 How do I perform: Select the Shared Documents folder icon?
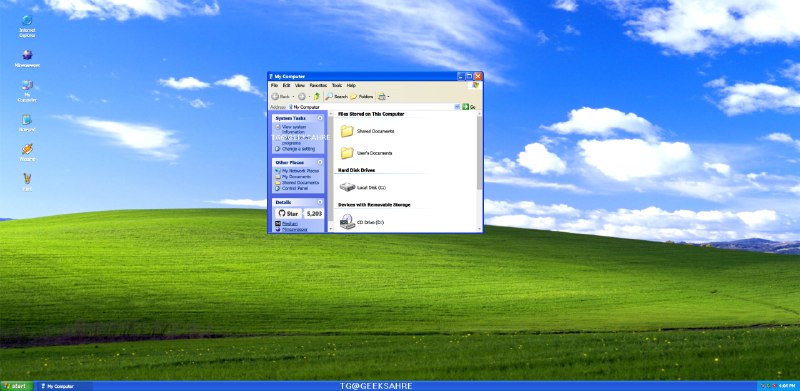coord(347,131)
